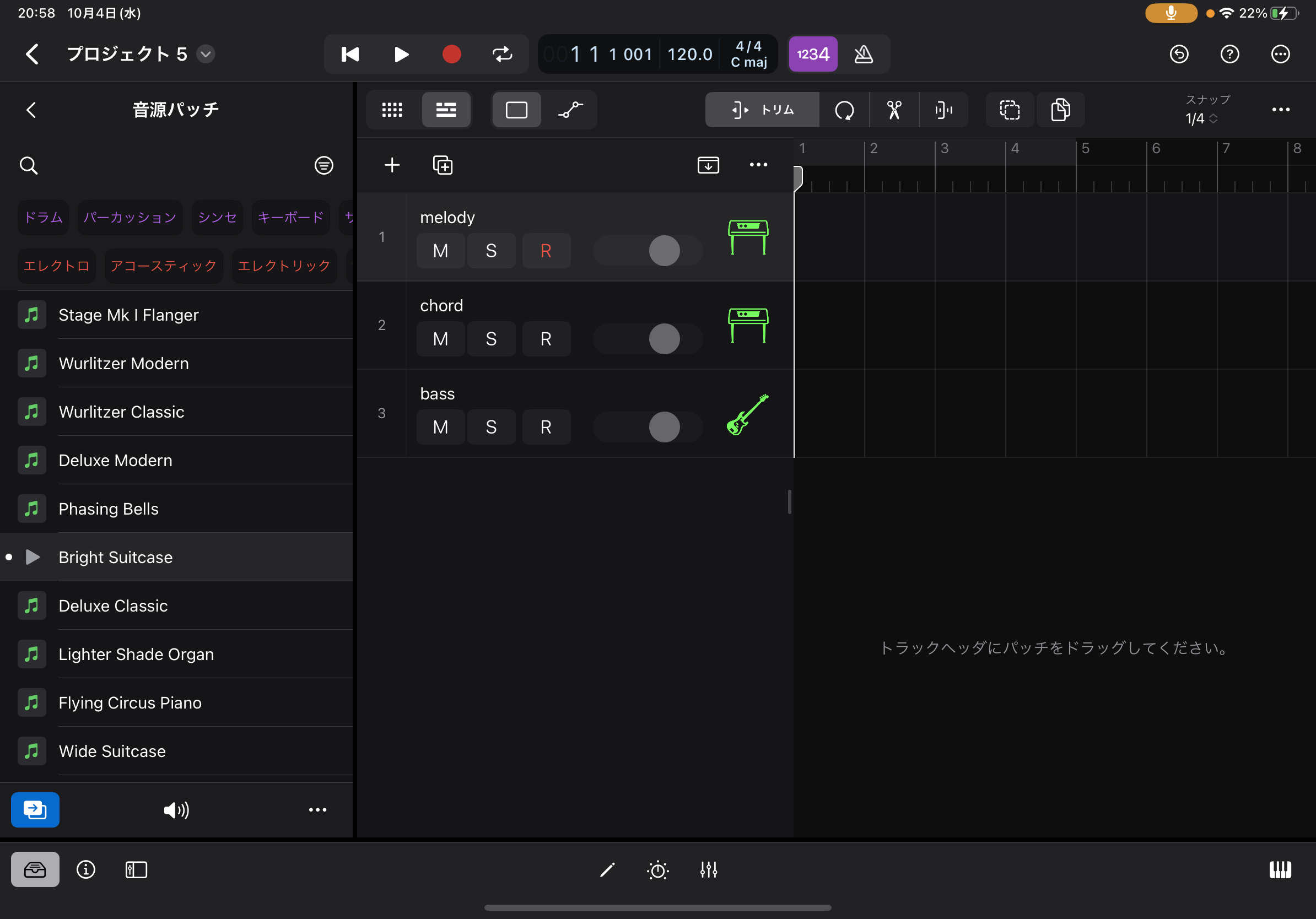Screen dimensions: 1316x919
Task: Open the undo history icon
Action: [1179, 55]
